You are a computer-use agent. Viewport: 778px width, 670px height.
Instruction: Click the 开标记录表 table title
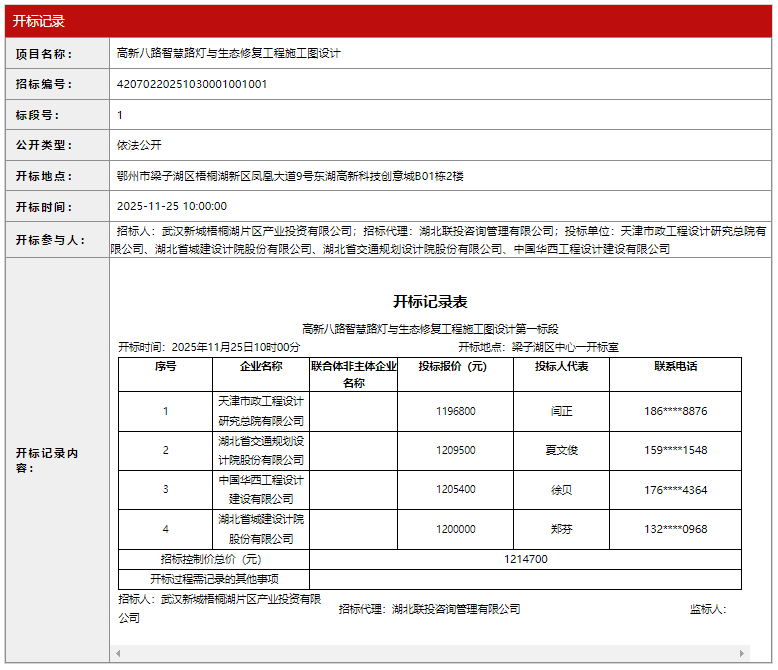click(x=429, y=302)
